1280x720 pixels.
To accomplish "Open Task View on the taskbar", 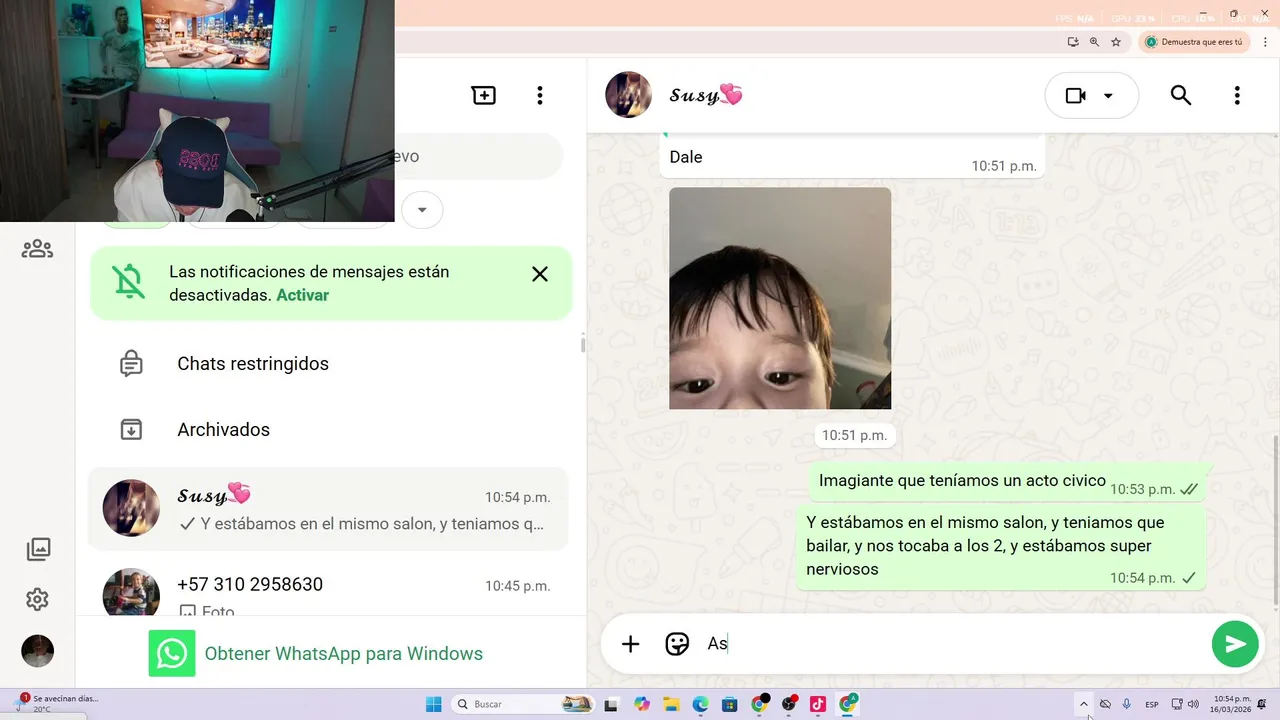I will pyautogui.click(x=611, y=704).
